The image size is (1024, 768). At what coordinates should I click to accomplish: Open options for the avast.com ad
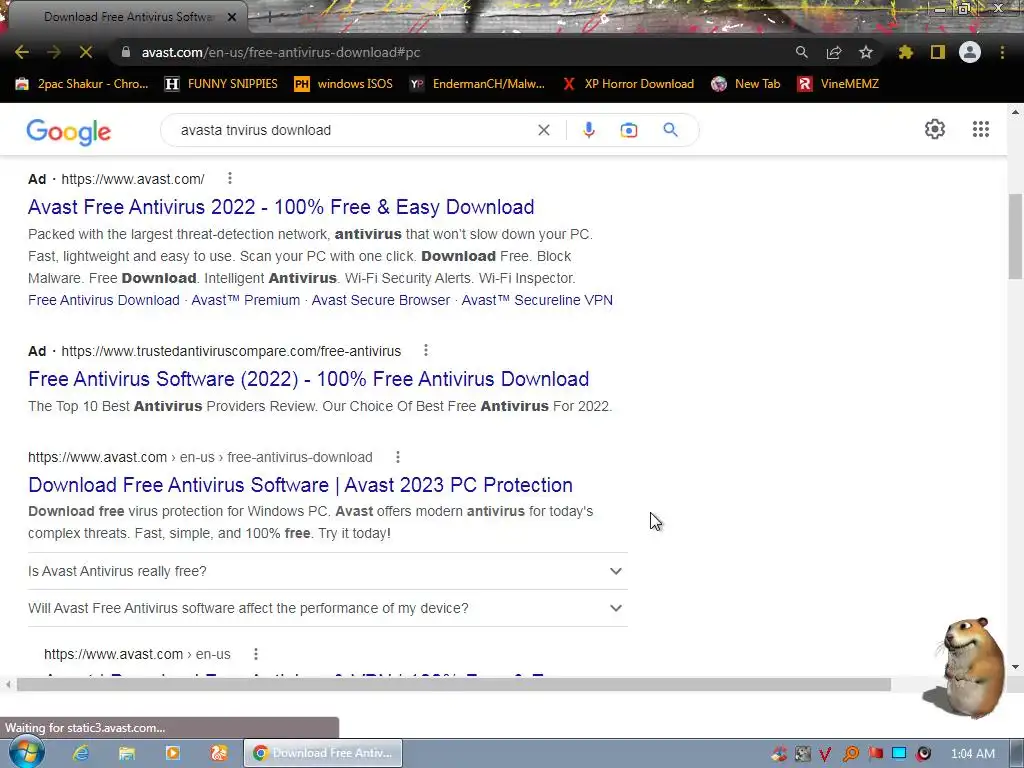click(230, 178)
